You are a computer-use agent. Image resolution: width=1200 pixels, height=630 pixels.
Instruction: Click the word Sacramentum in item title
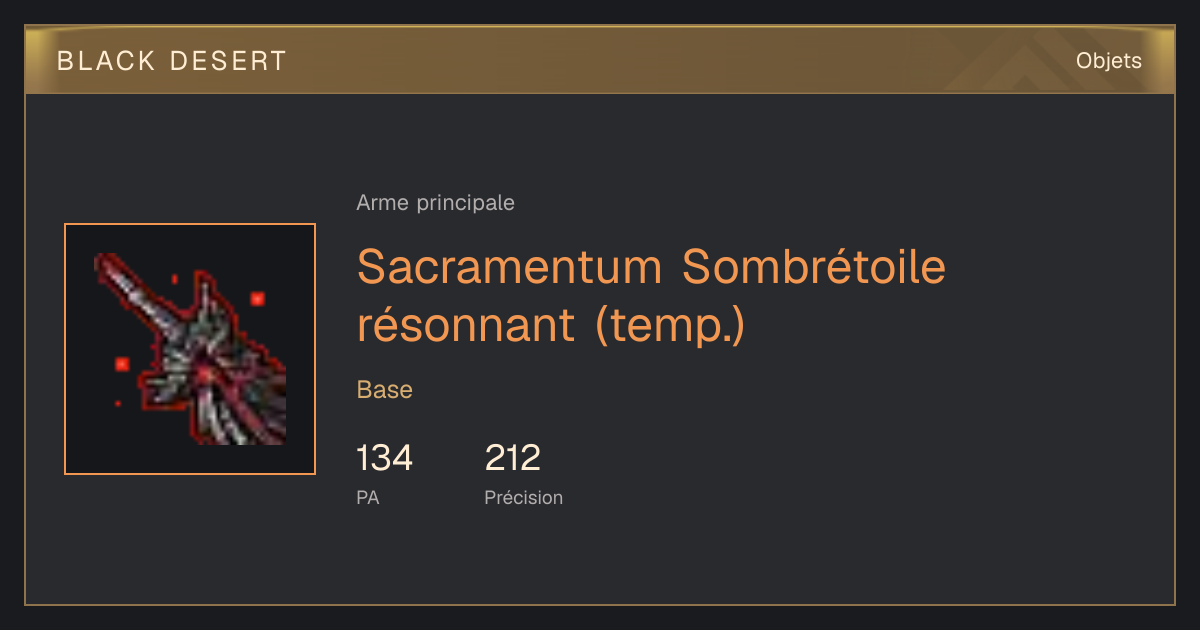point(509,267)
